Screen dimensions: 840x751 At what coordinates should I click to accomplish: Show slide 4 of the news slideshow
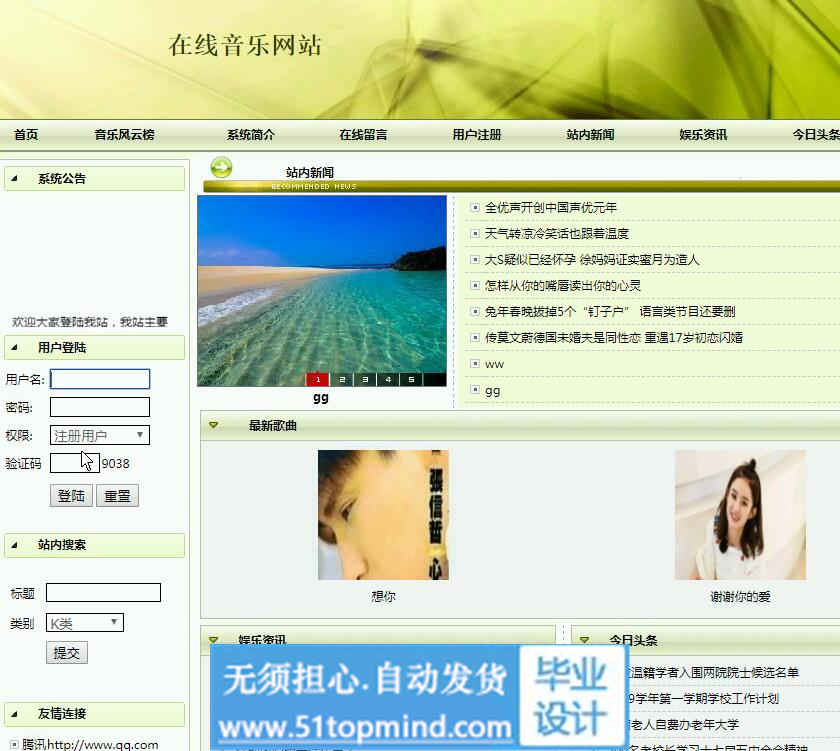point(388,379)
